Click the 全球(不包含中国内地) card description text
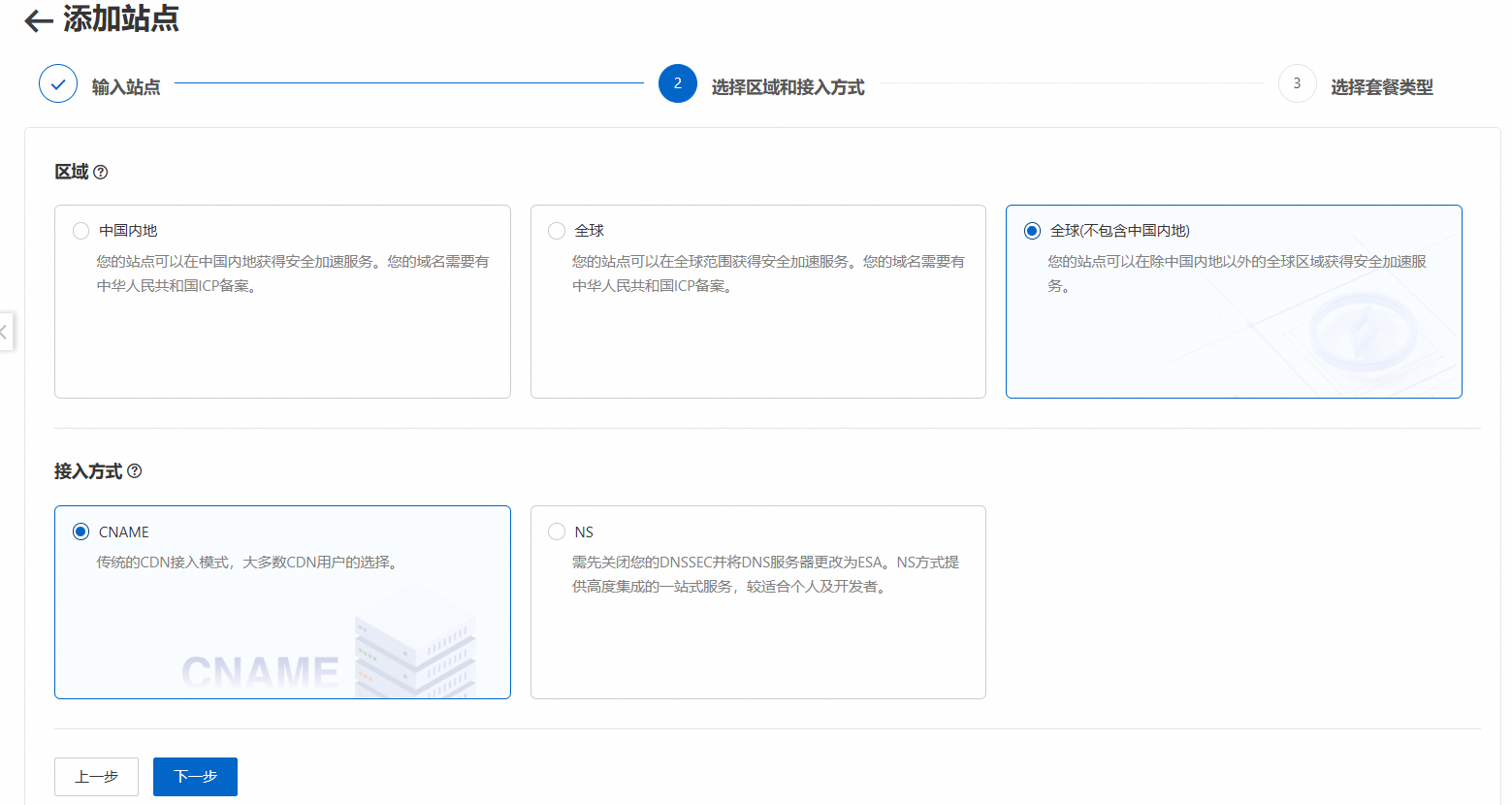The width and height of the screenshot is (1512, 805). pos(1238,274)
